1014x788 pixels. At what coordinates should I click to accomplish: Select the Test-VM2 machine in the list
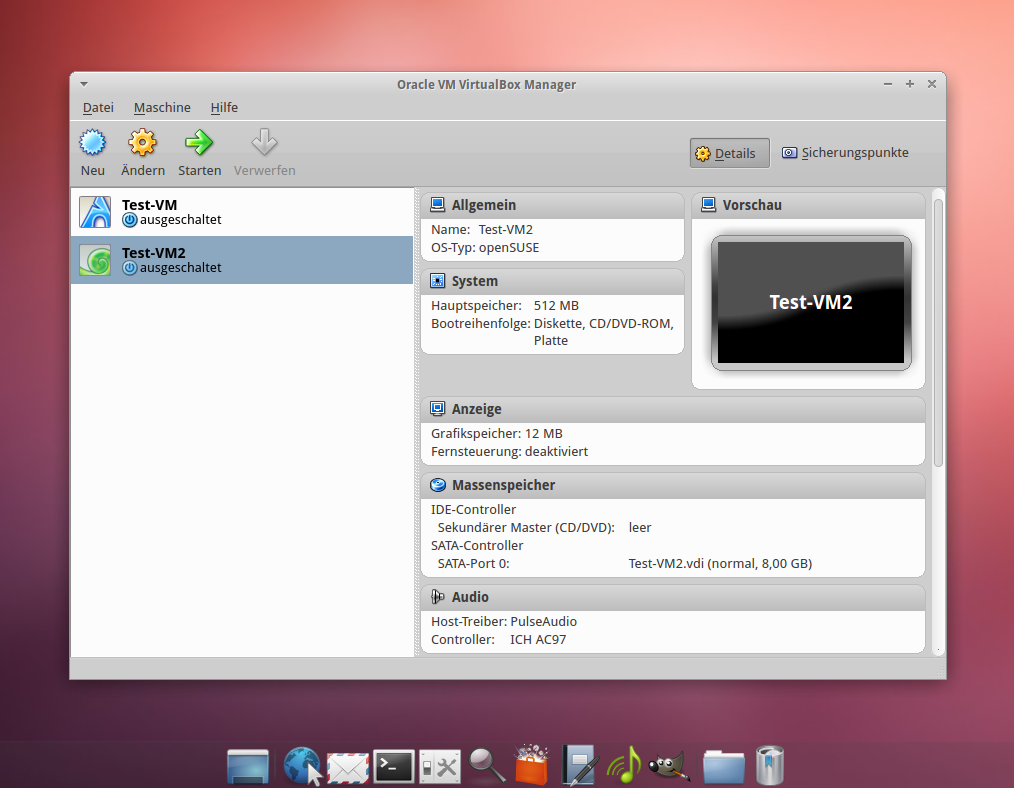tap(242, 260)
